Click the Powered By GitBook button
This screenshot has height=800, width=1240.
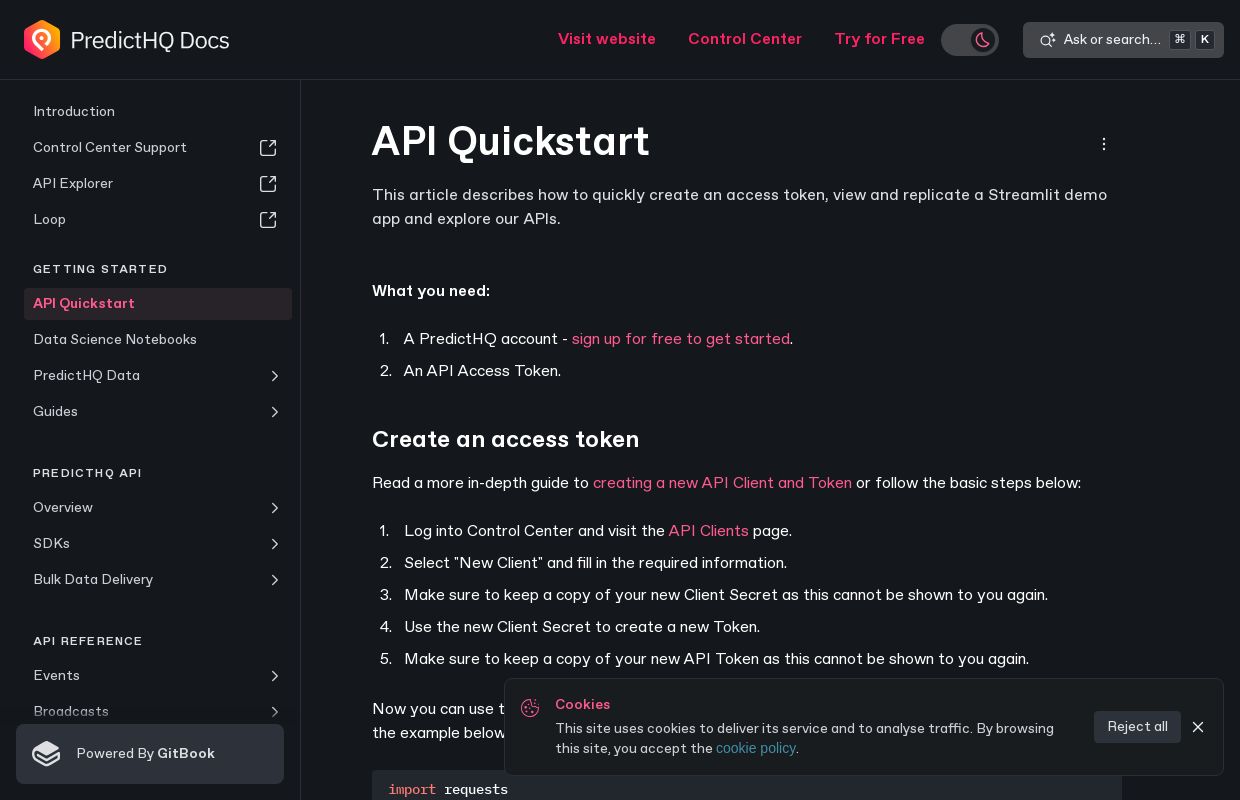pos(150,754)
